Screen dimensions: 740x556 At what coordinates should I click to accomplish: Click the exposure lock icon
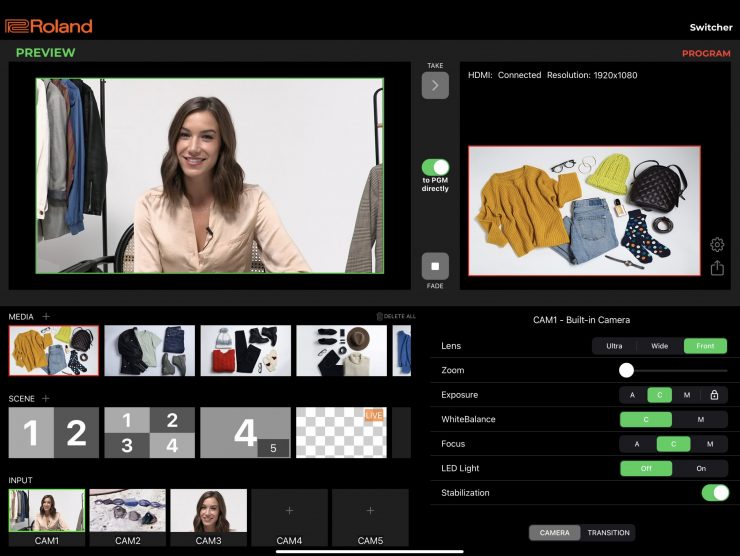(714, 395)
